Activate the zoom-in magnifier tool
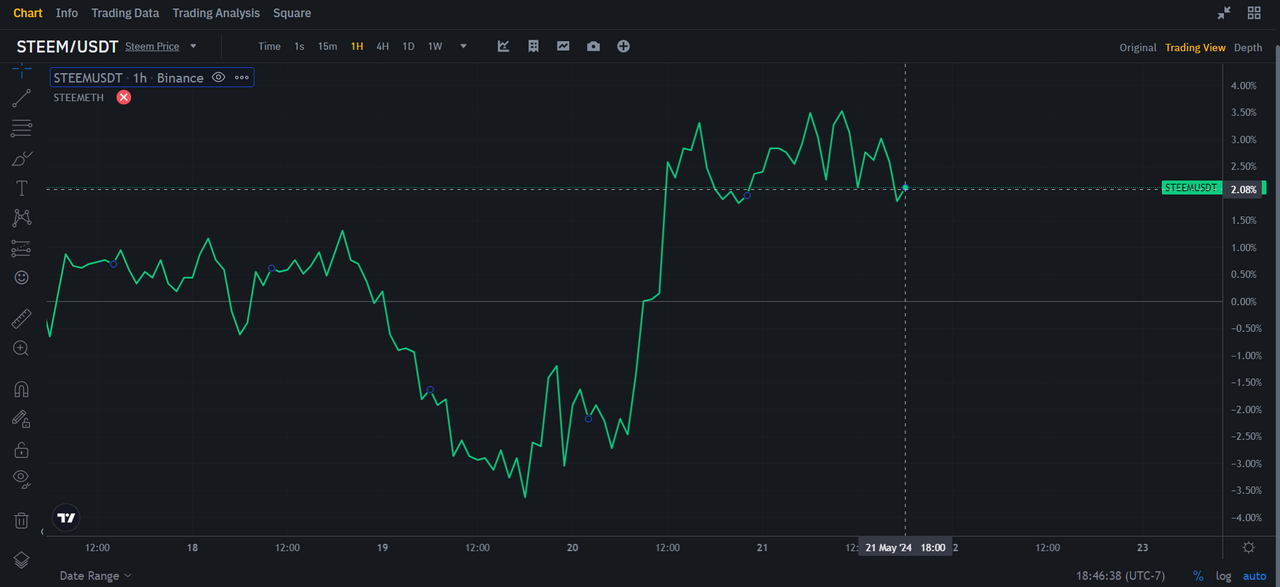The width and height of the screenshot is (1280, 587). [x=21, y=348]
